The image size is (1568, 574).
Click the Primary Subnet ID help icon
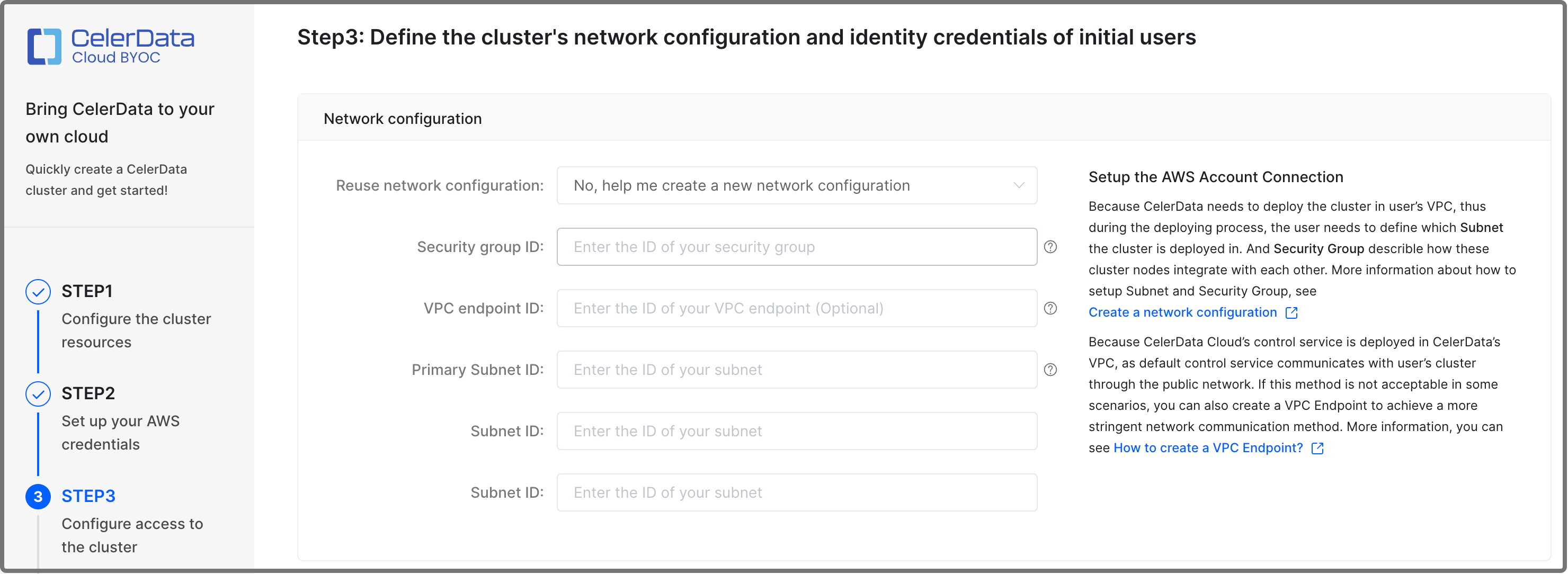(x=1050, y=370)
